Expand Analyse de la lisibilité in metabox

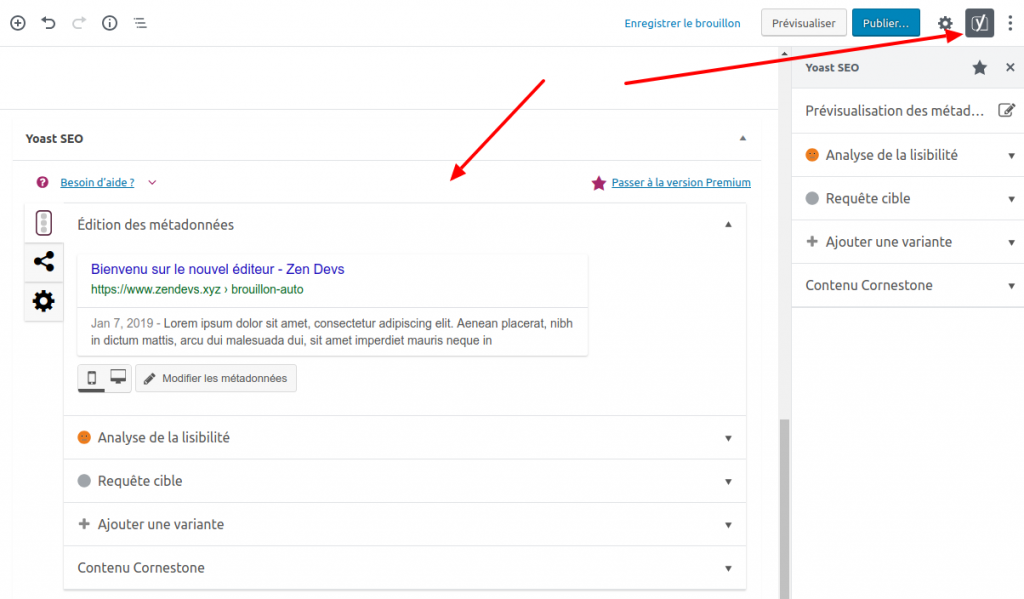coord(405,438)
